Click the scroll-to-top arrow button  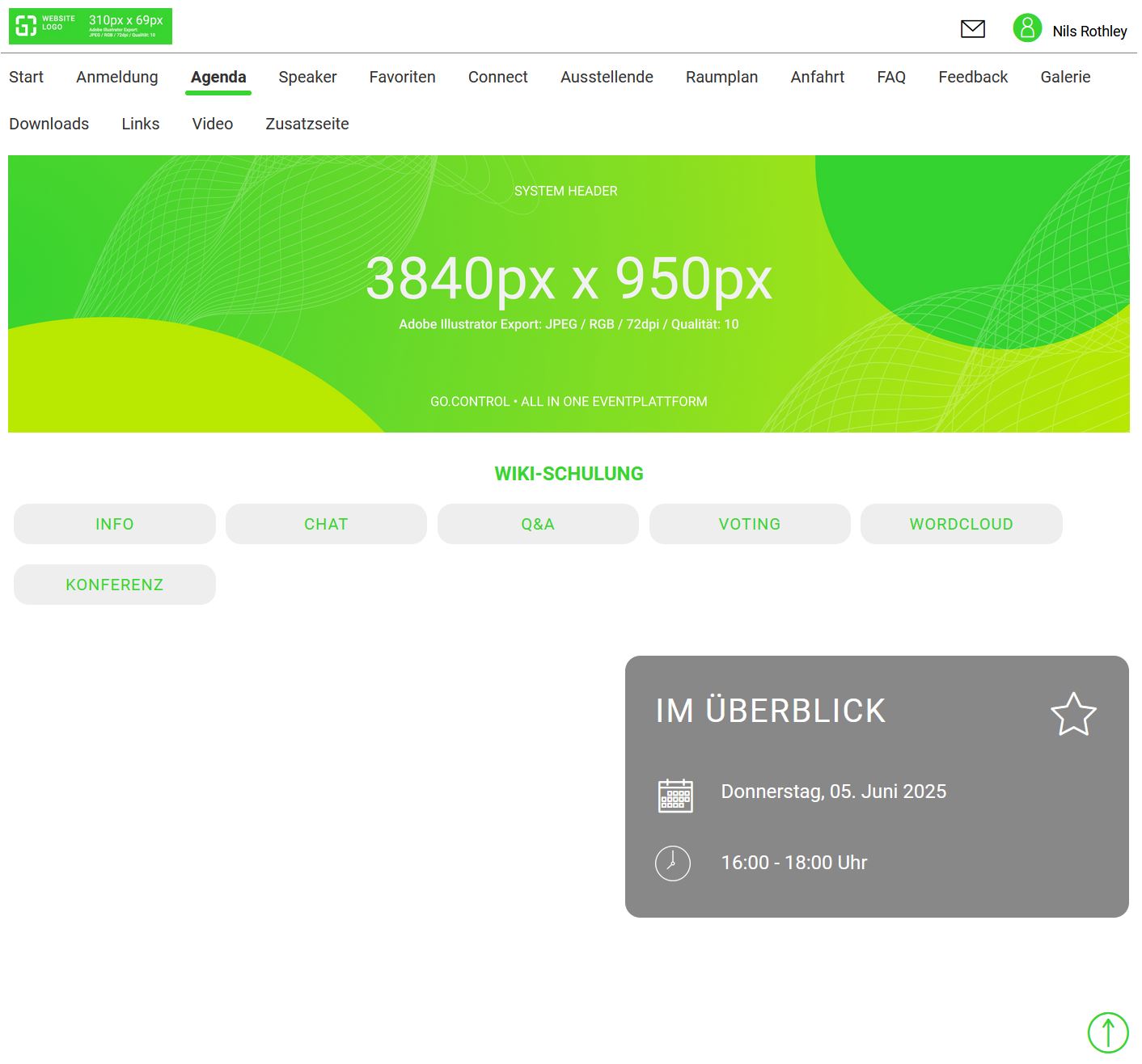pyautogui.click(x=1107, y=1032)
